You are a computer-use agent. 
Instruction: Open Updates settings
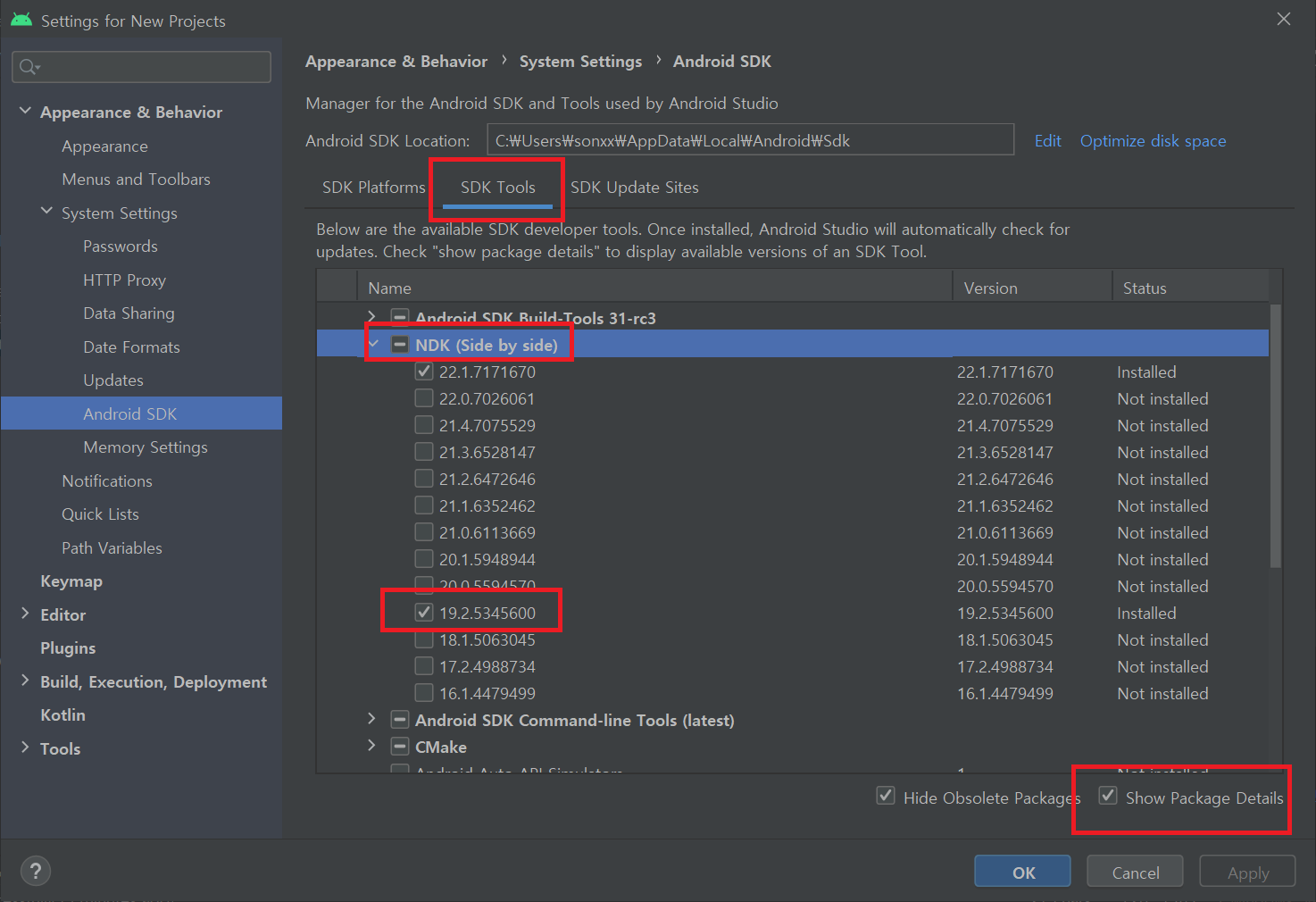112,380
